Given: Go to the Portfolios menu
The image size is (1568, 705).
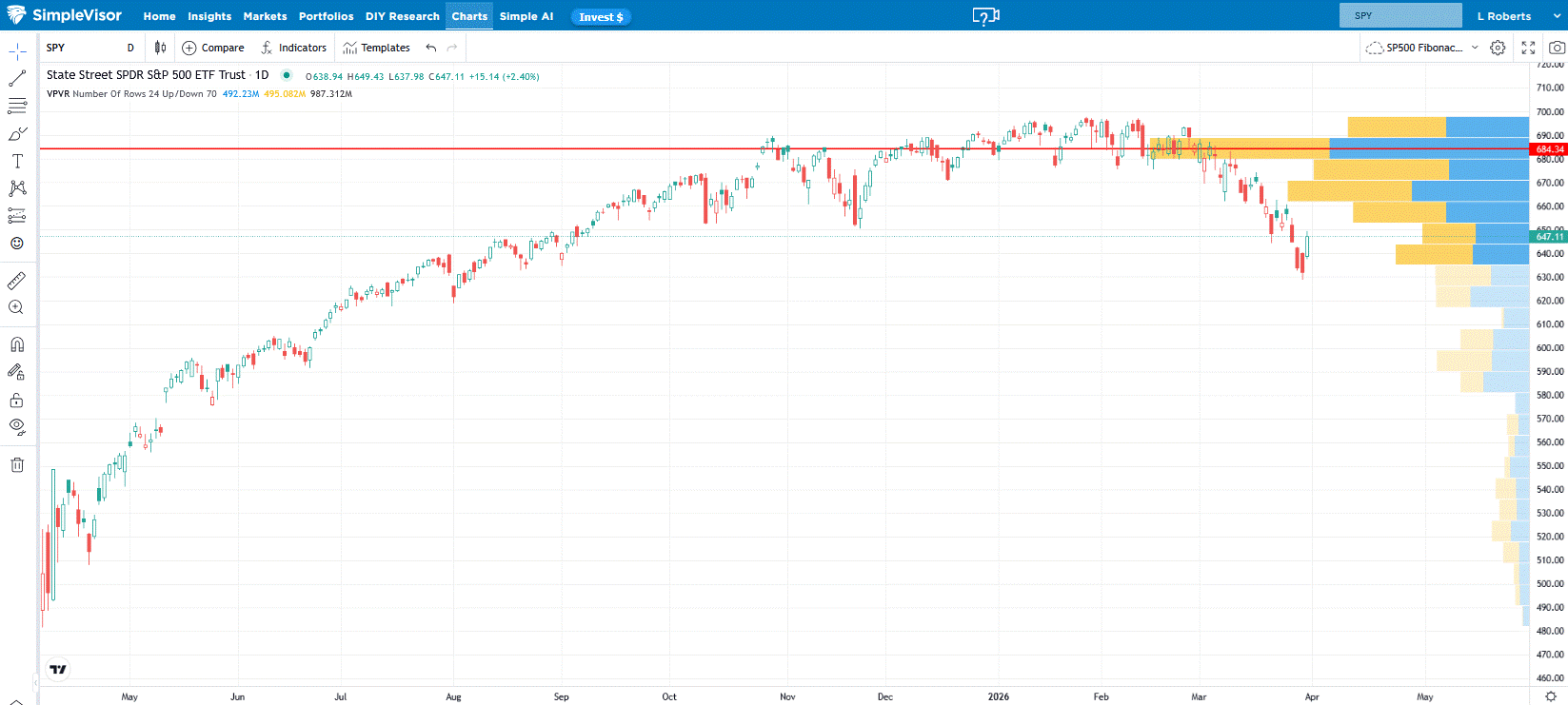Looking at the screenshot, I should [x=326, y=16].
